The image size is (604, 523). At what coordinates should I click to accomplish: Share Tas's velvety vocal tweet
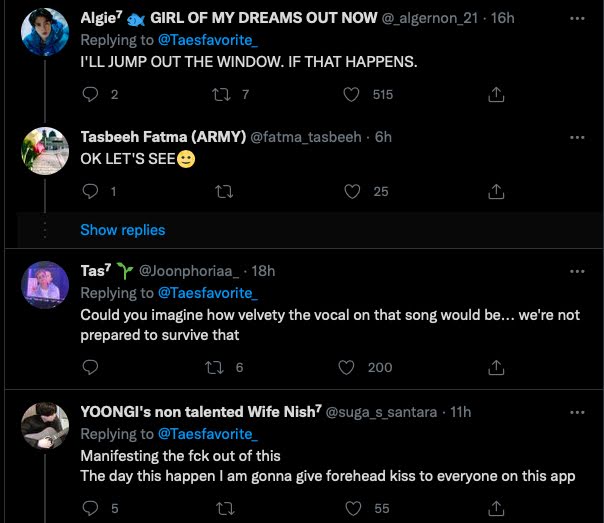pos(495,367)
